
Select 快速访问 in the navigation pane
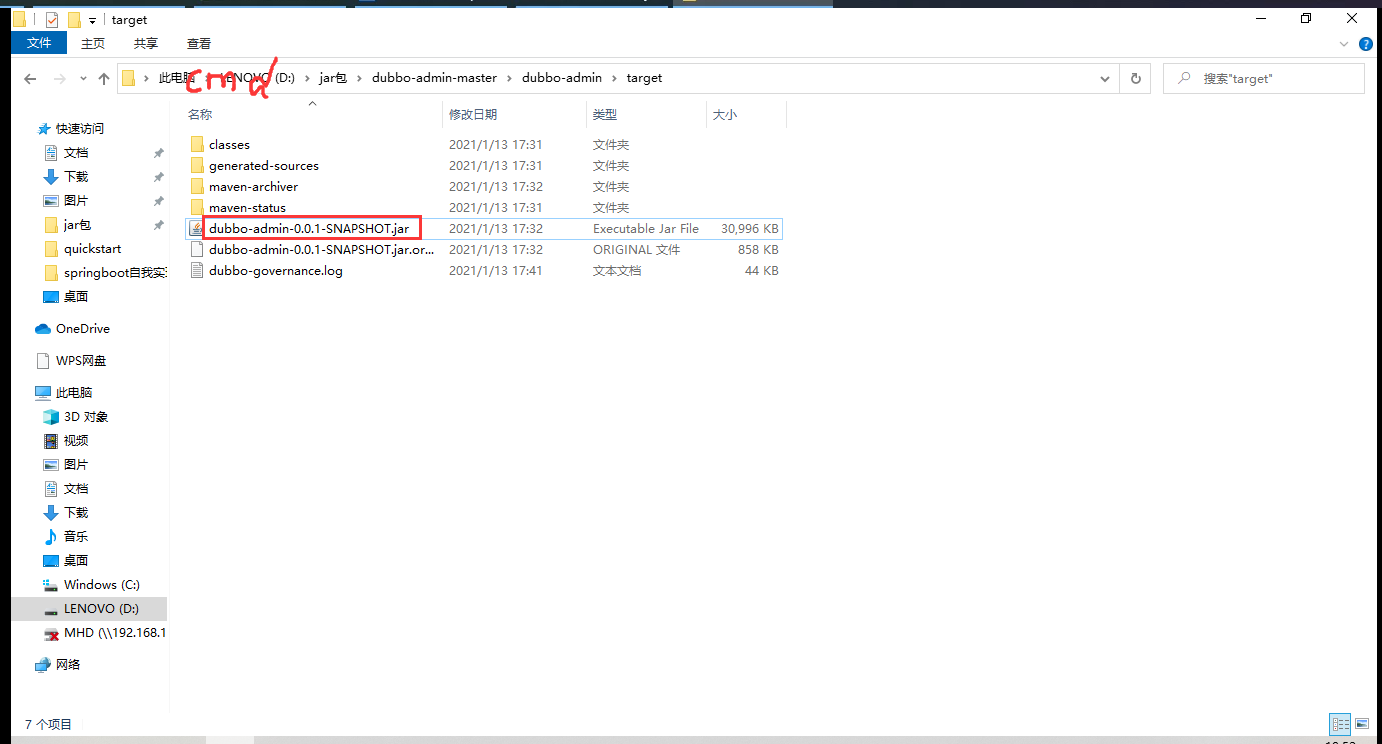pyautogui.click(x=79, y=129)
